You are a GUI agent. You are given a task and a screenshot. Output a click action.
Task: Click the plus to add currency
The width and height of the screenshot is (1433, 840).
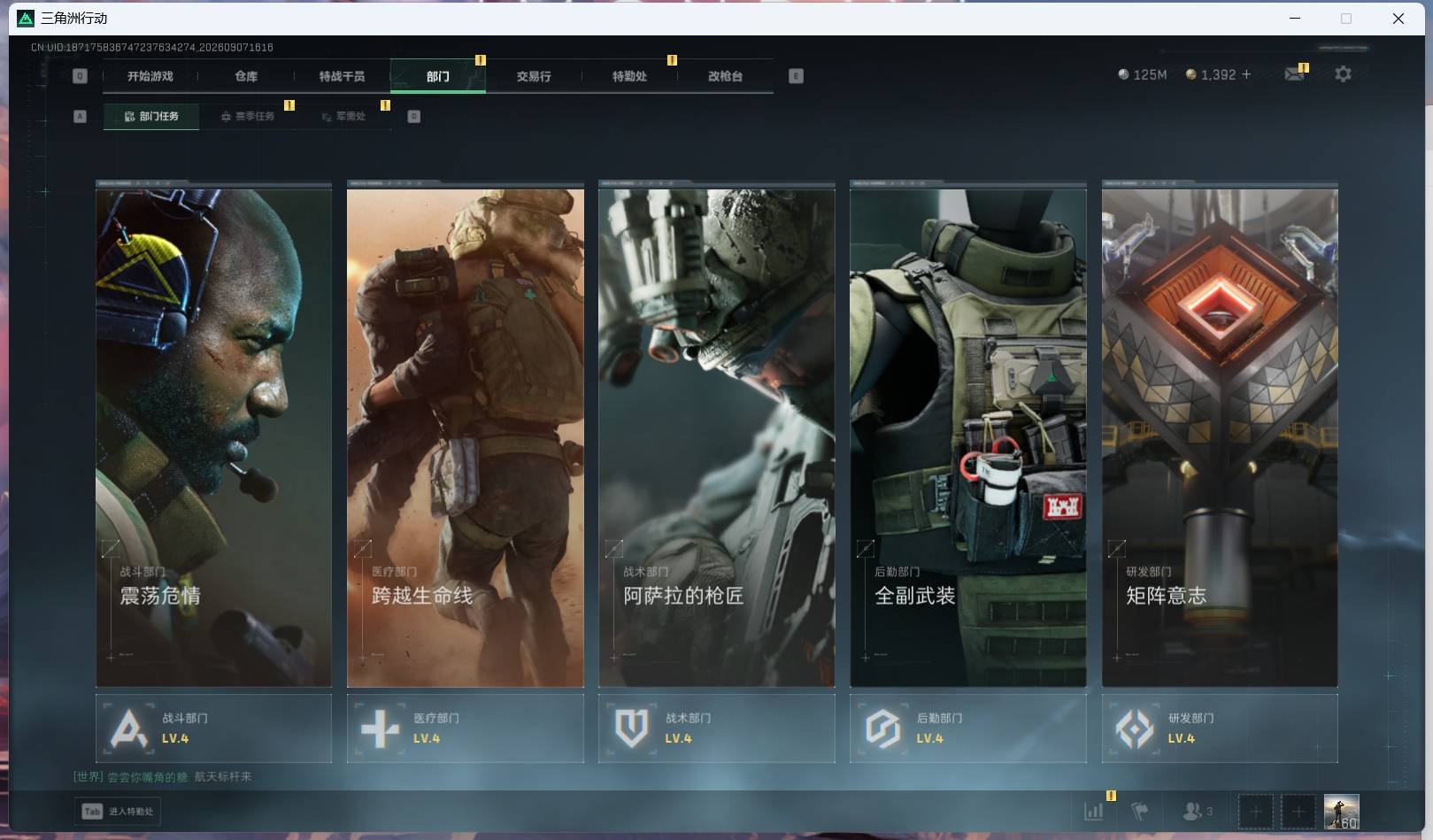(x=1246, y=74)
